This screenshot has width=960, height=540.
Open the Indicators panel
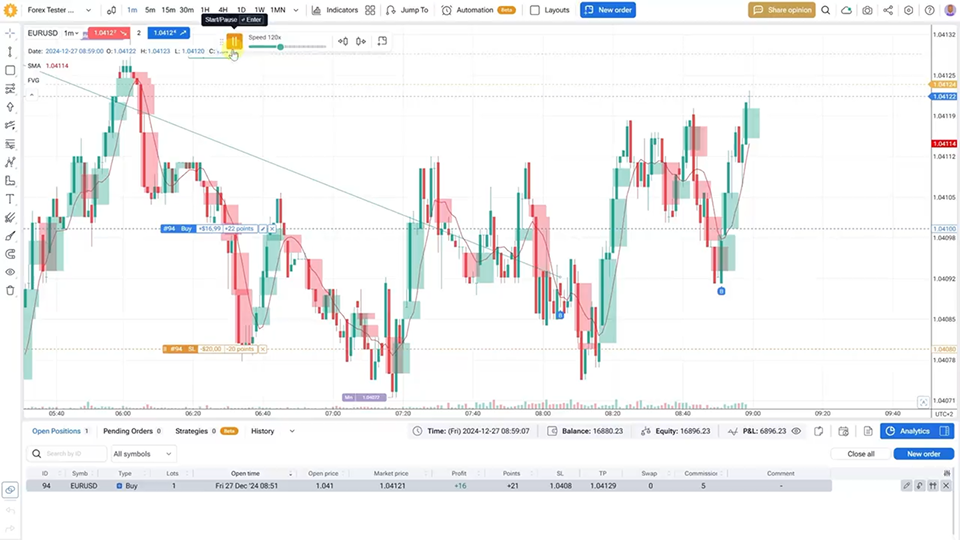(x=335, y=10)
